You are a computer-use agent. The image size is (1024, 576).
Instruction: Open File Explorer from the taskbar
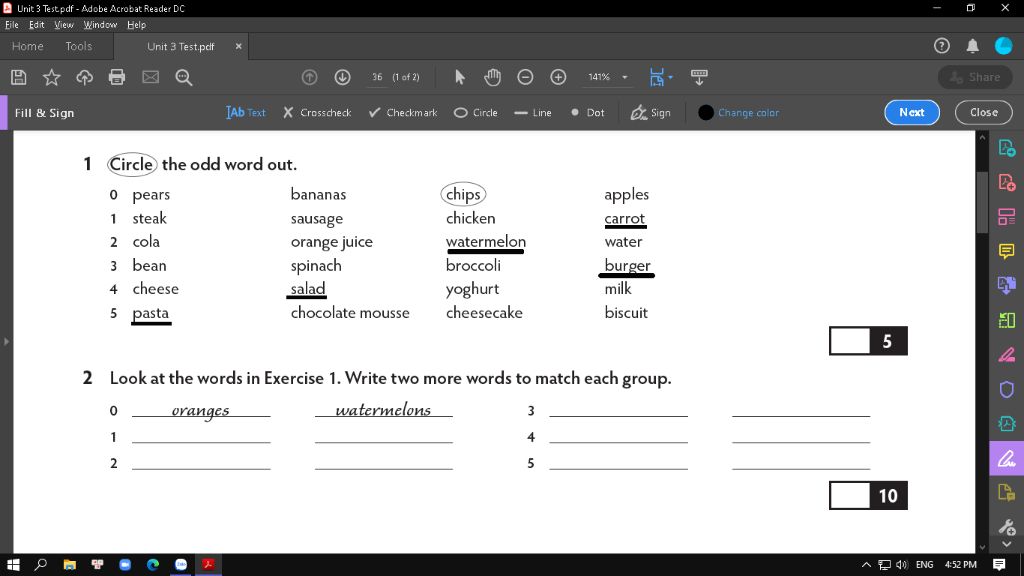click(x=69, y=564)
